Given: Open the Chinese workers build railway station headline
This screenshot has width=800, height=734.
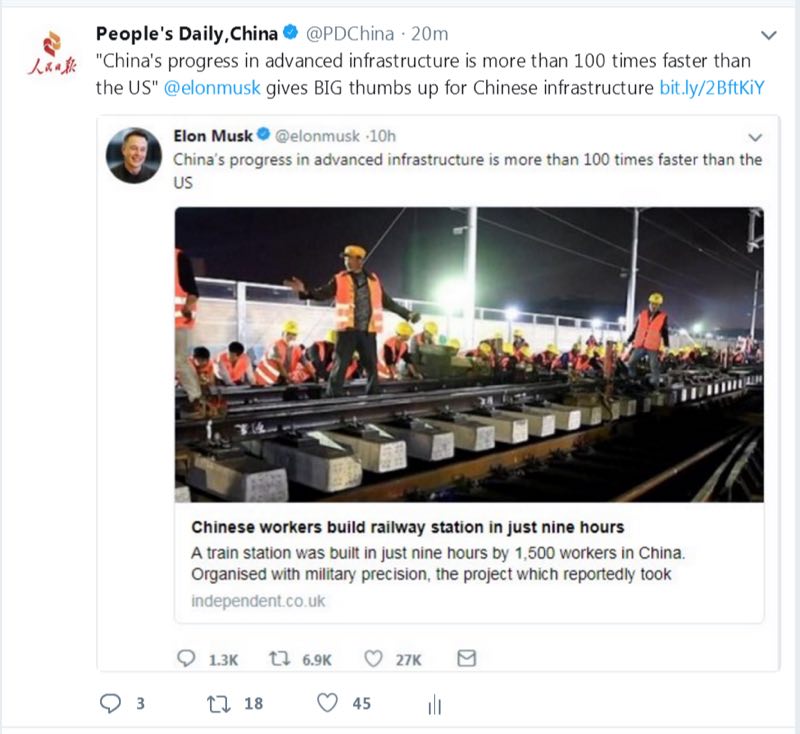Looking at the screenshot, I should [407, 527].
